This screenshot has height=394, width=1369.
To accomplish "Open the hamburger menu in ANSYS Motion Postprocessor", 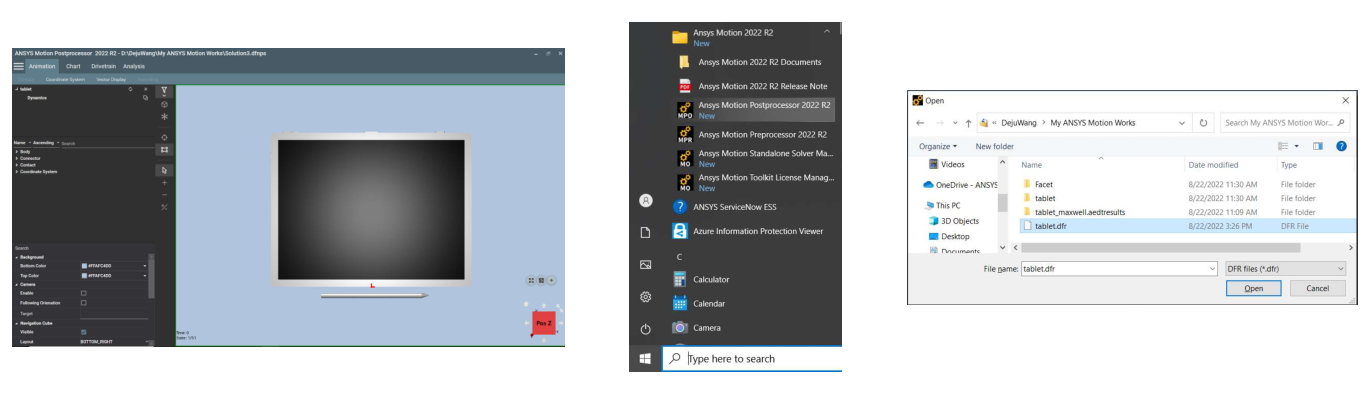I will point(18,66).
